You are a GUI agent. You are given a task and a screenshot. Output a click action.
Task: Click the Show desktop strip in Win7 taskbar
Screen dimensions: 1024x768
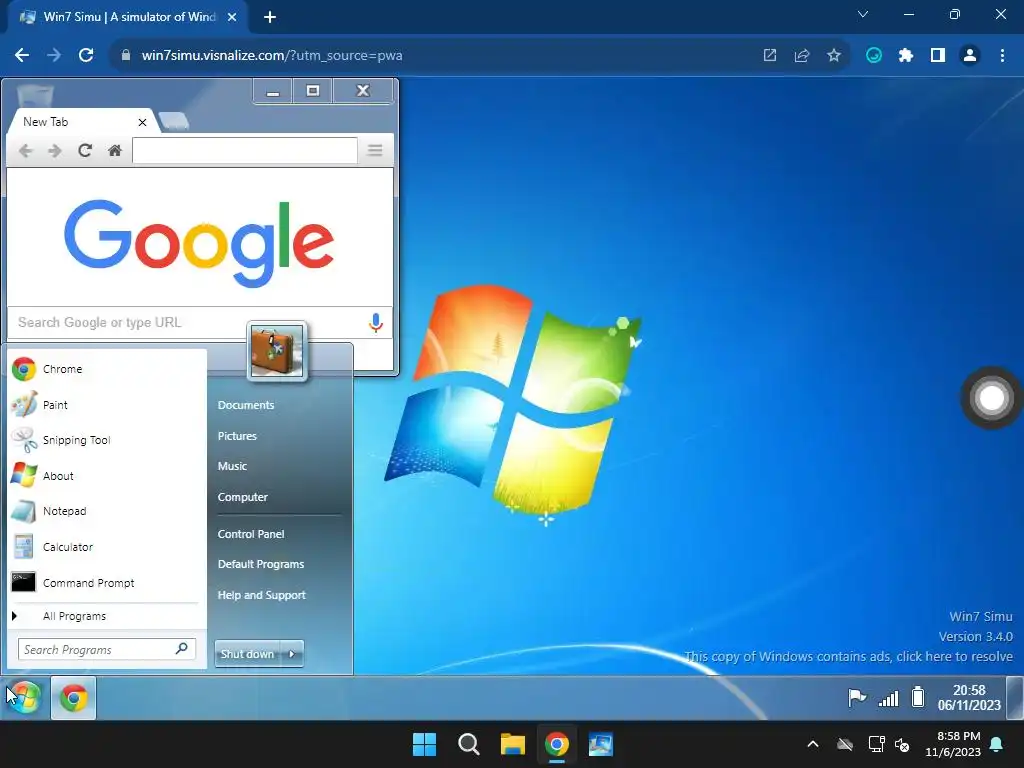pos(1014,697)
